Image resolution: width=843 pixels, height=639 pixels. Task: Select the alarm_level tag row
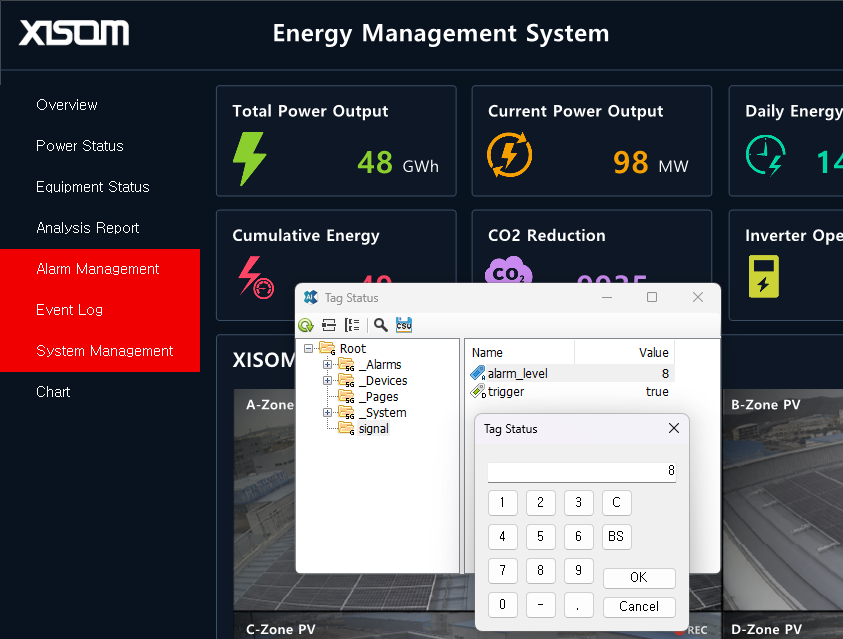571,374
